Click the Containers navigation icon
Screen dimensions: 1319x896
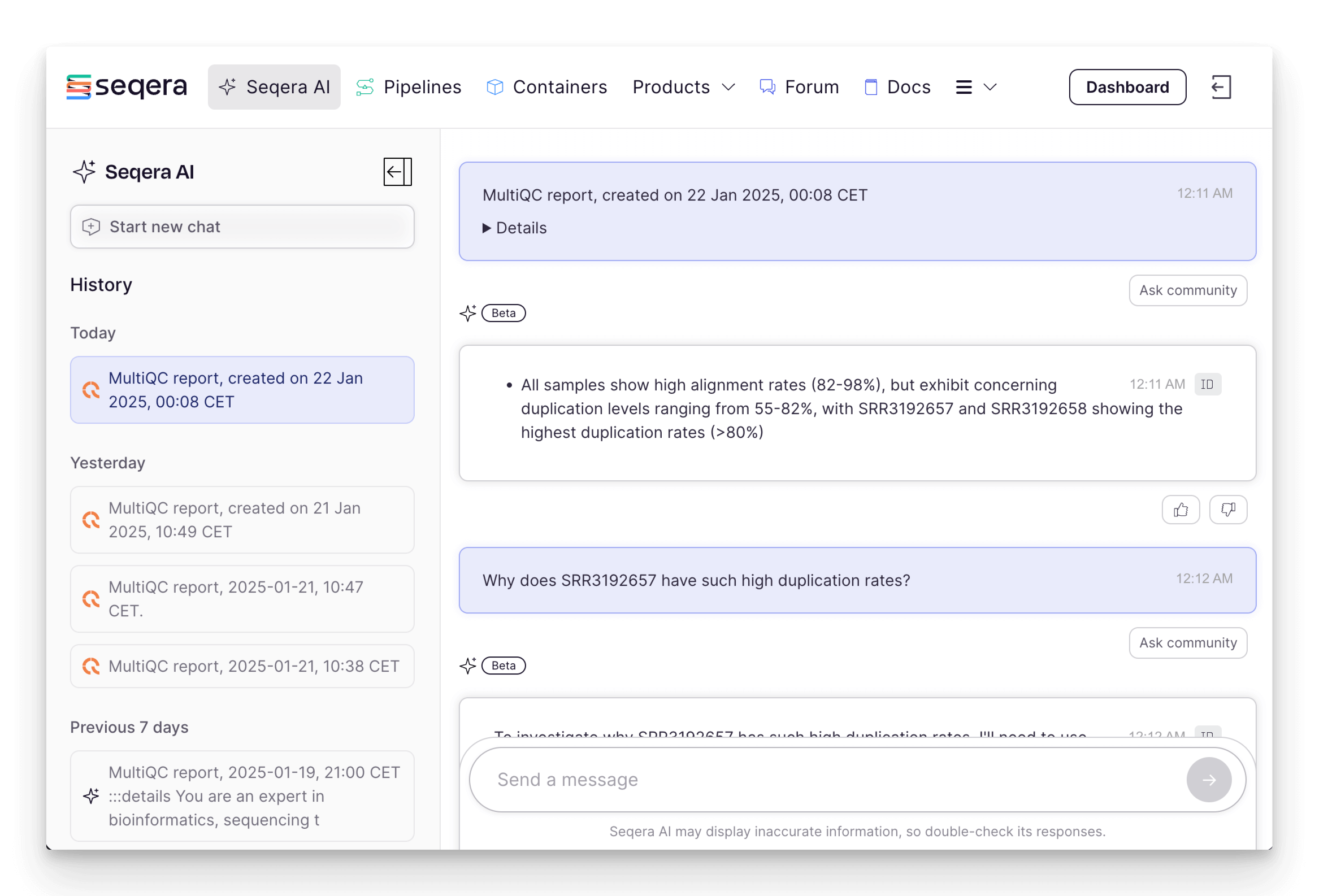coord(494,87)
